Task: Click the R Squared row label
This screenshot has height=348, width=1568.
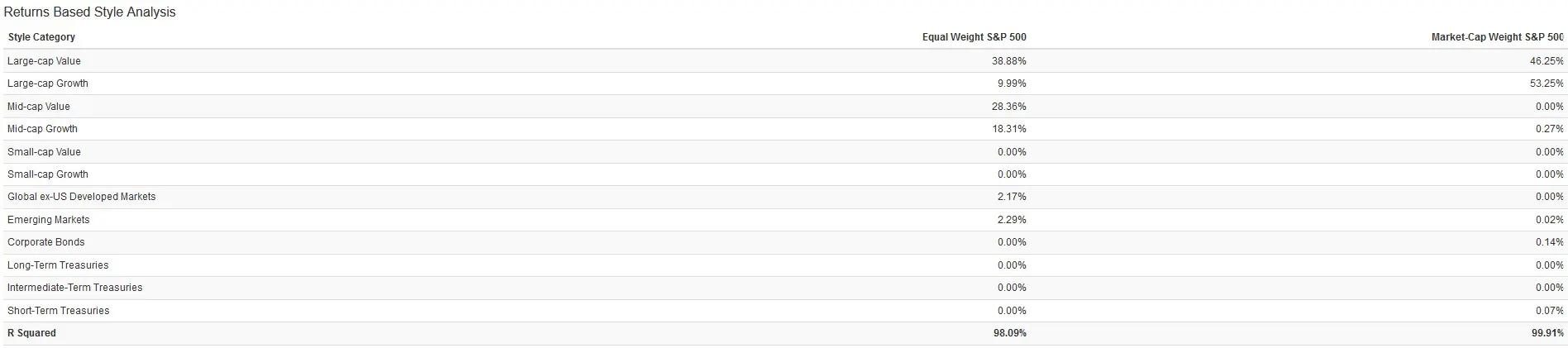Action: click(x=32, y=333)
